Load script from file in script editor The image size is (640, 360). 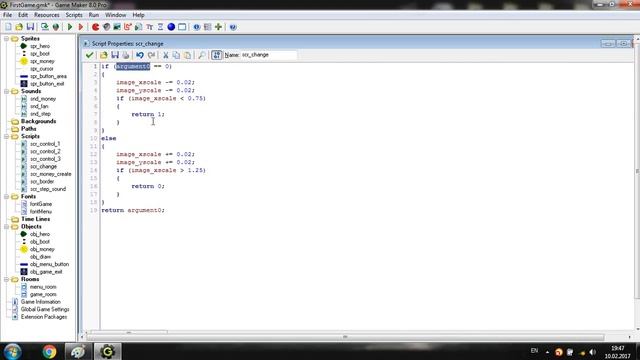104,55
